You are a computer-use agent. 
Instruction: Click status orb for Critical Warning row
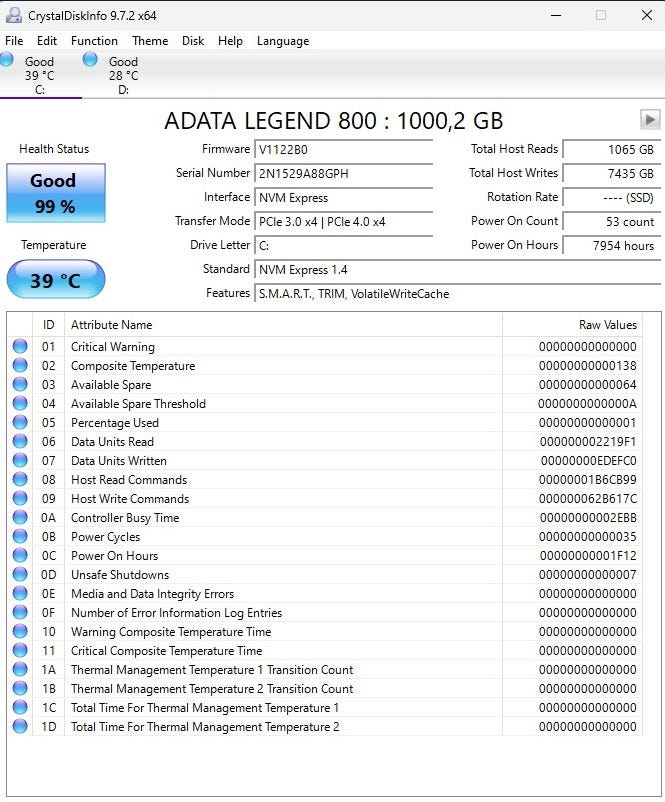click(20, 347)
